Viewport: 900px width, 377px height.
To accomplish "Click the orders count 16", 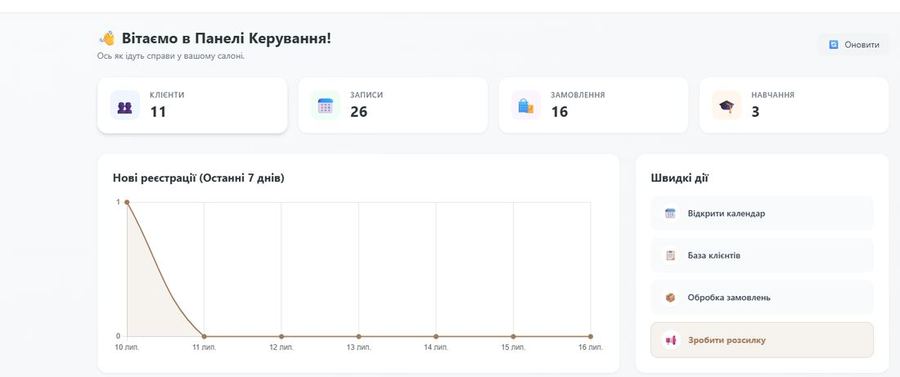I will (x=560, y=112).
